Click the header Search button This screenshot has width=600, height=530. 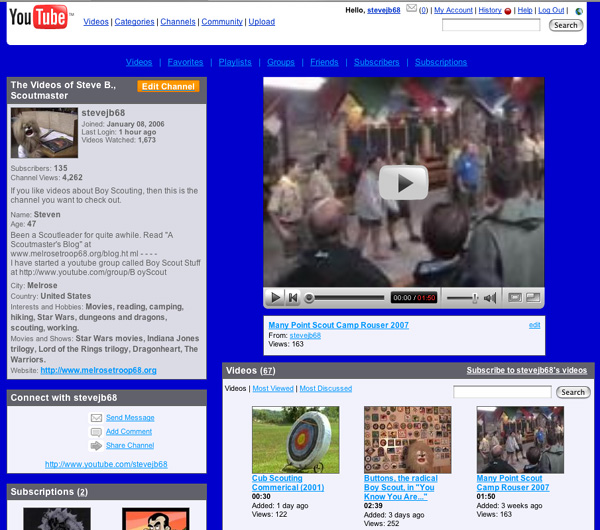(566, 25)
